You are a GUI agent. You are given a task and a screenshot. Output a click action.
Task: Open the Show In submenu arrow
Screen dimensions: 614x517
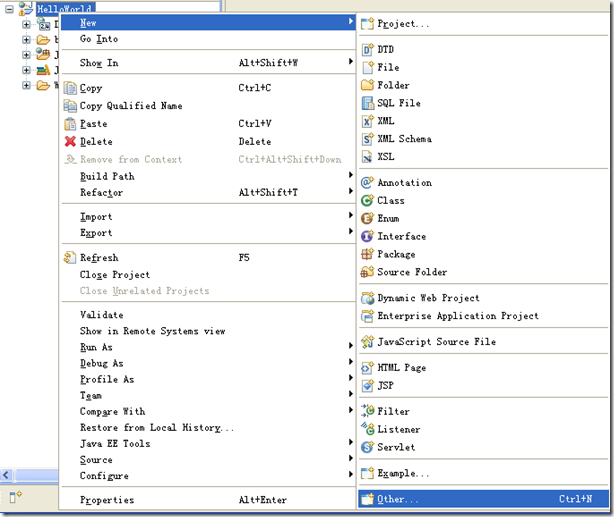[351, 62]
